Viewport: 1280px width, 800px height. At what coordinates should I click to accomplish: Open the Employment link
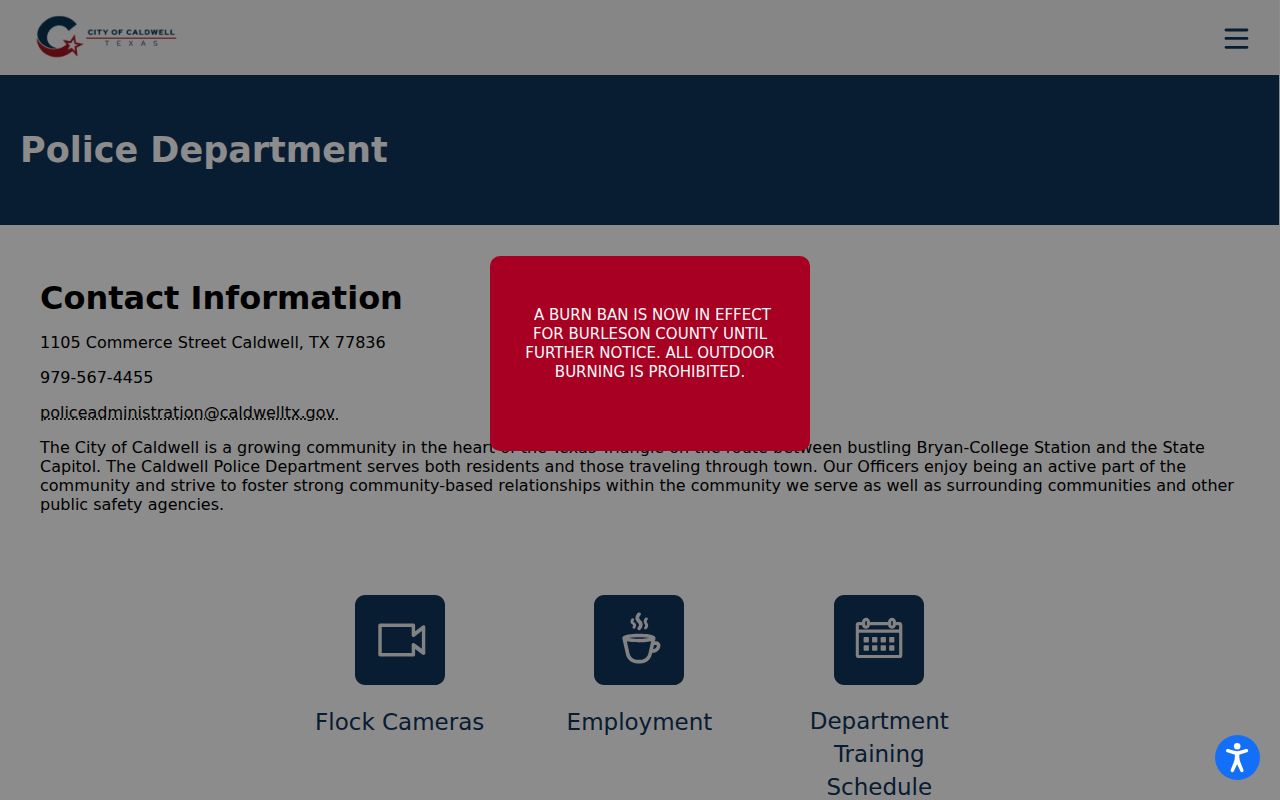pyautogui.click(x=639, y=722)
